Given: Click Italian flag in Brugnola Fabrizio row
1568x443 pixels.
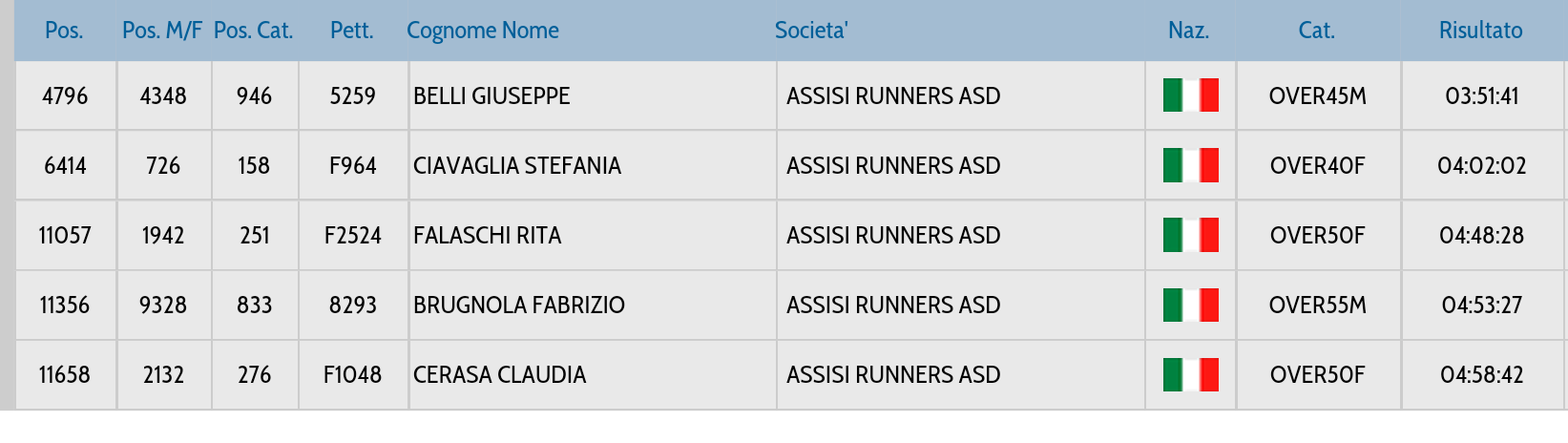Looking at the screenshot, I should tap(1190, 305).
